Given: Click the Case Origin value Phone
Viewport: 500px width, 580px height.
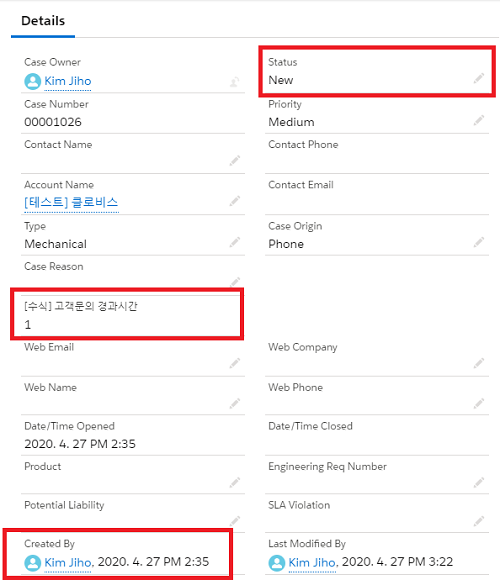Looking at the screenshot, I should (x=286, y=244).
